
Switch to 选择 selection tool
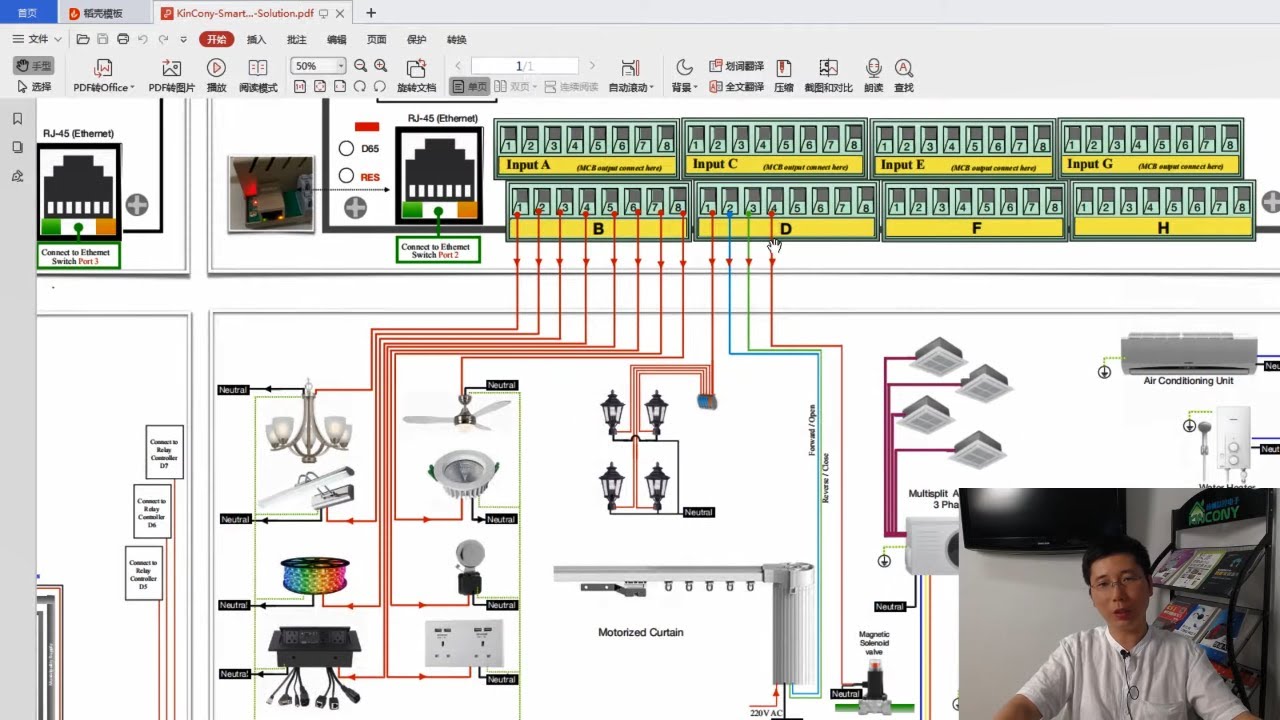pos(34,87)
